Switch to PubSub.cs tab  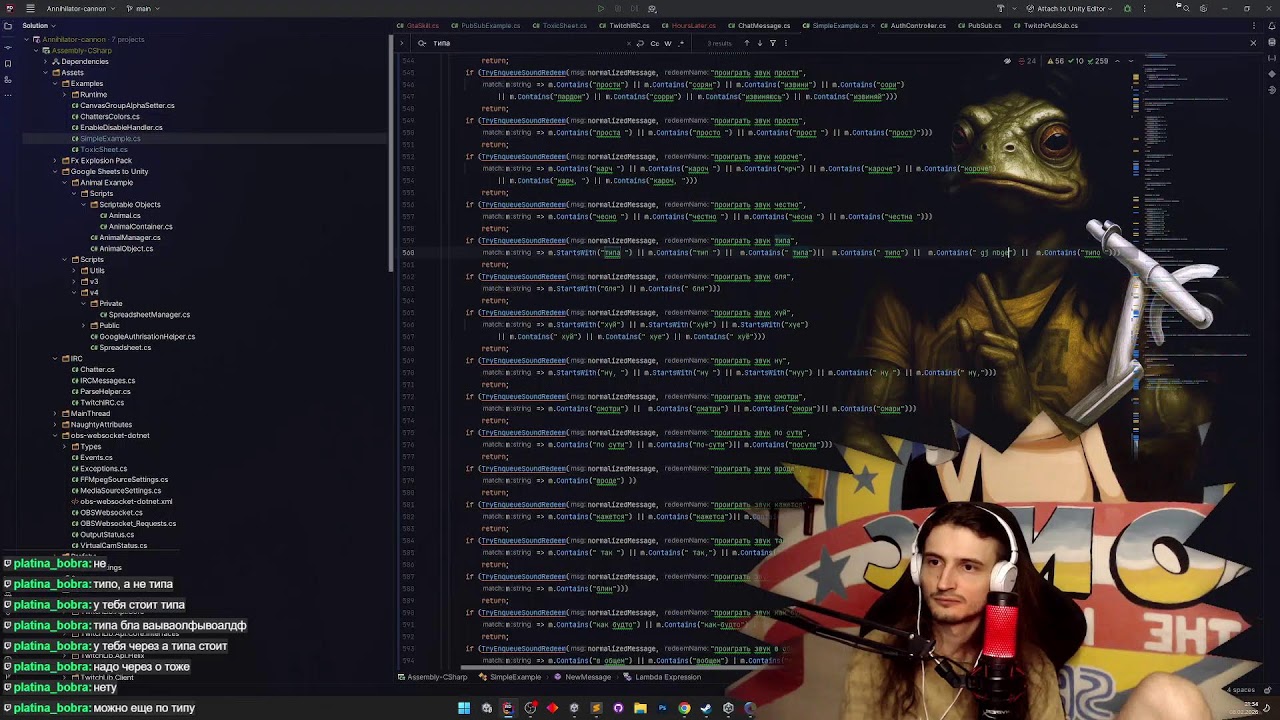point(979,25)
